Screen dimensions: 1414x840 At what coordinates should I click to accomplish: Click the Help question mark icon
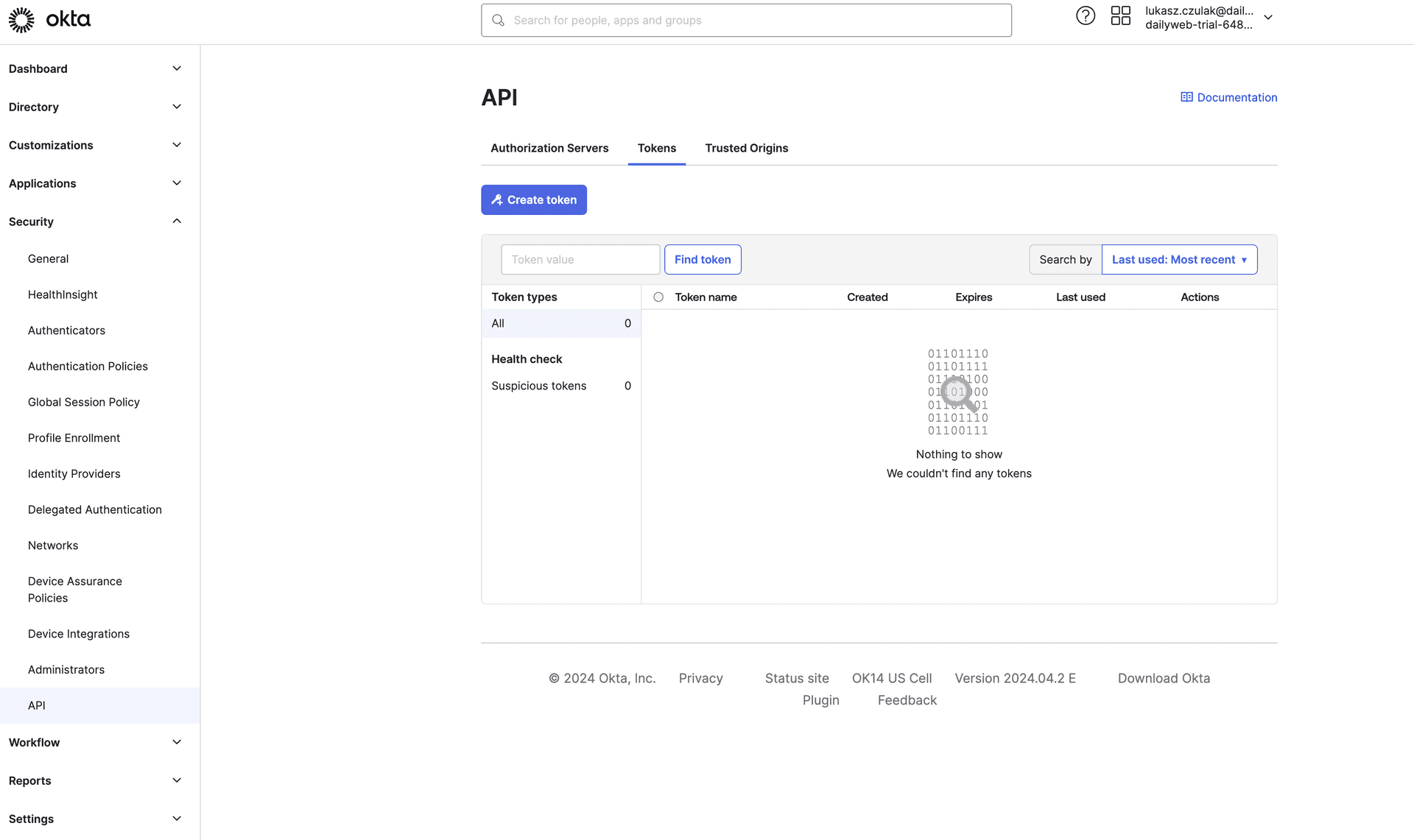(1085, 19)
